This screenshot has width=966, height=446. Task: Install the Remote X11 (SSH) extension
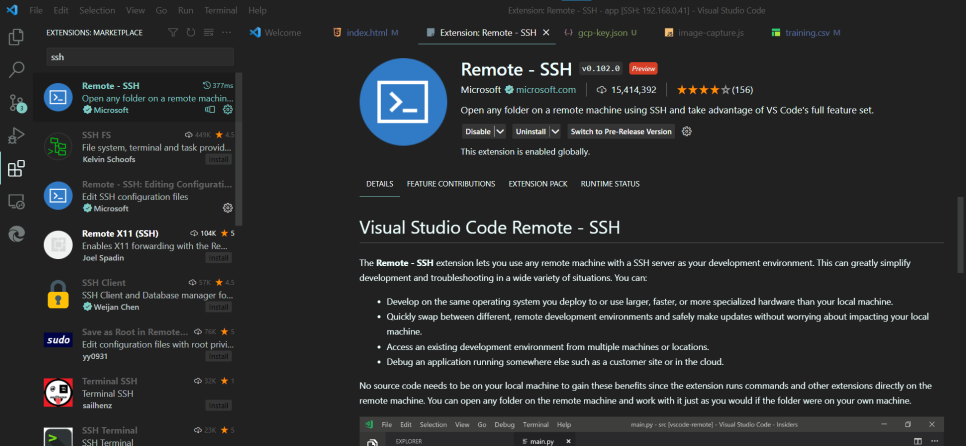click(219, 257)
